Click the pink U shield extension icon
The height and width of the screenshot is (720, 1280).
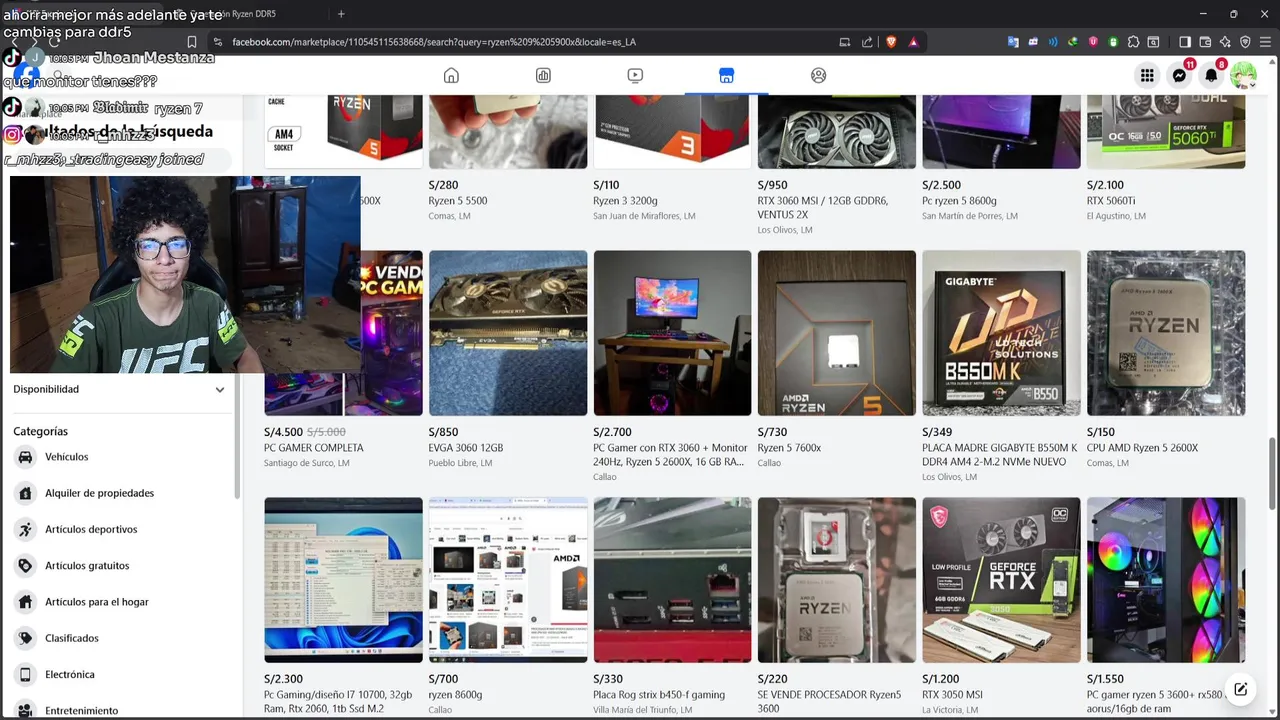coord(1093,42)
